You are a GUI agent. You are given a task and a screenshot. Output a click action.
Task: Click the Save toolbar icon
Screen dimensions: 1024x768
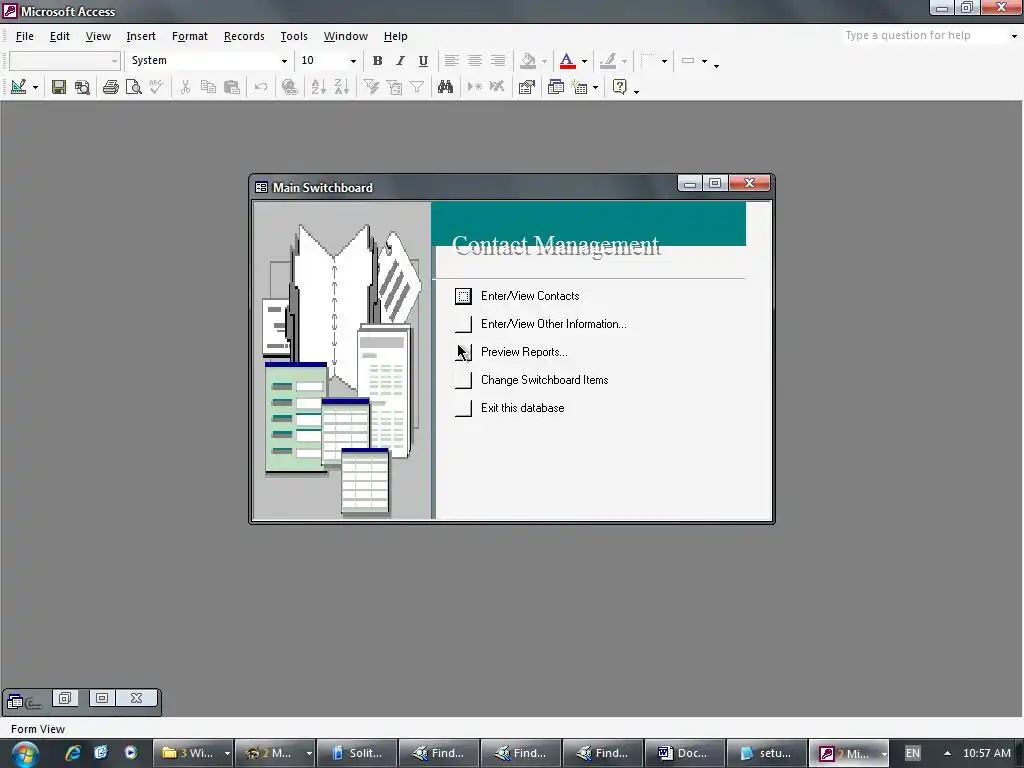(x=59, y=87)
